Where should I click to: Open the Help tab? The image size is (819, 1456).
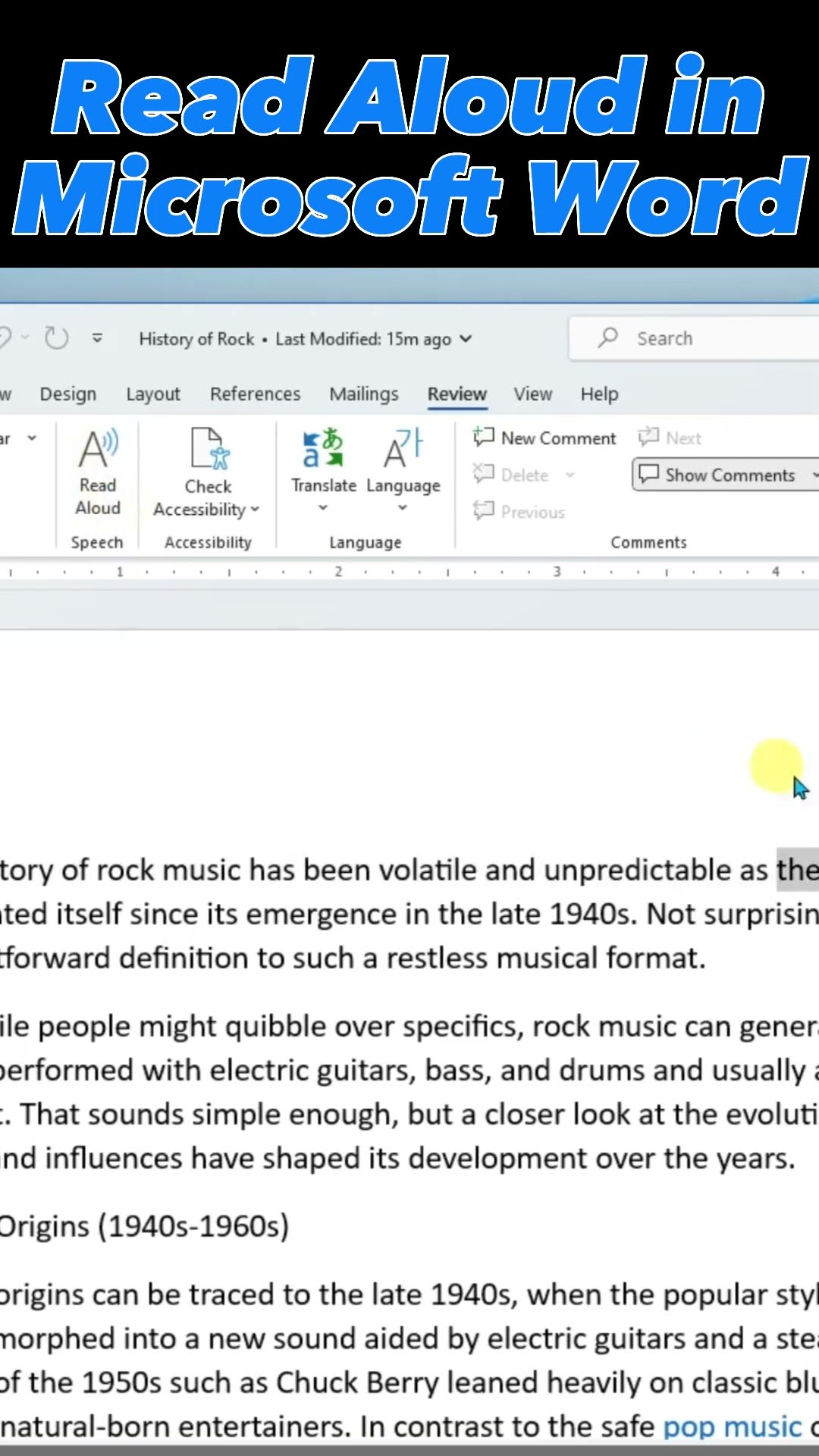[x=600, y=394]
